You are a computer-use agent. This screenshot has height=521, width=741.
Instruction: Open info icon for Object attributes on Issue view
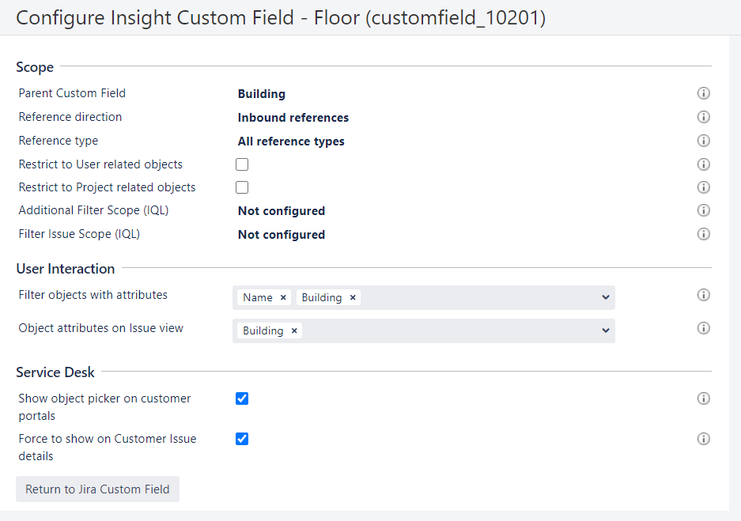[x=703, y=328]
